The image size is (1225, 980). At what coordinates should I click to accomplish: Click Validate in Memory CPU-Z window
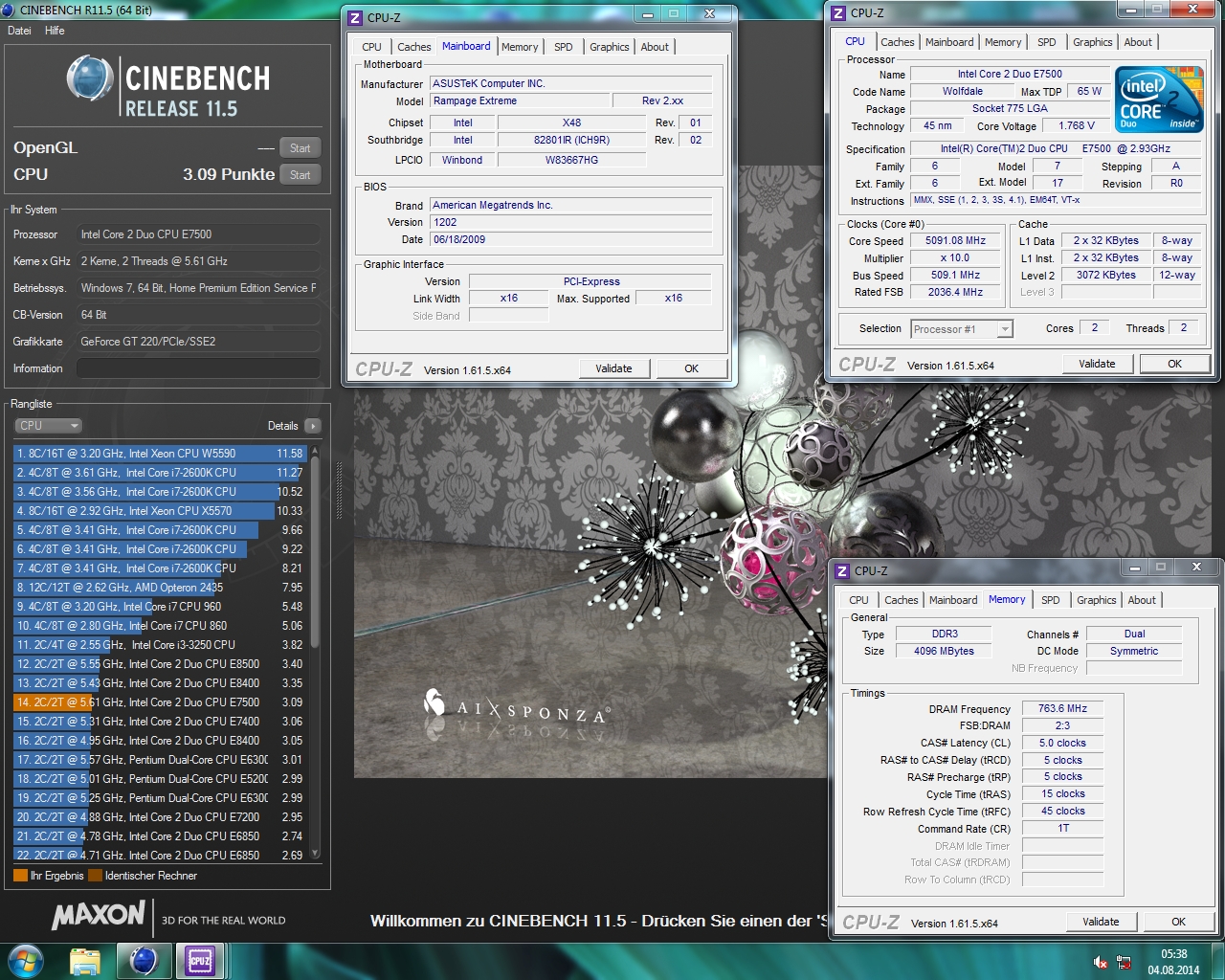click(1101, 922)
